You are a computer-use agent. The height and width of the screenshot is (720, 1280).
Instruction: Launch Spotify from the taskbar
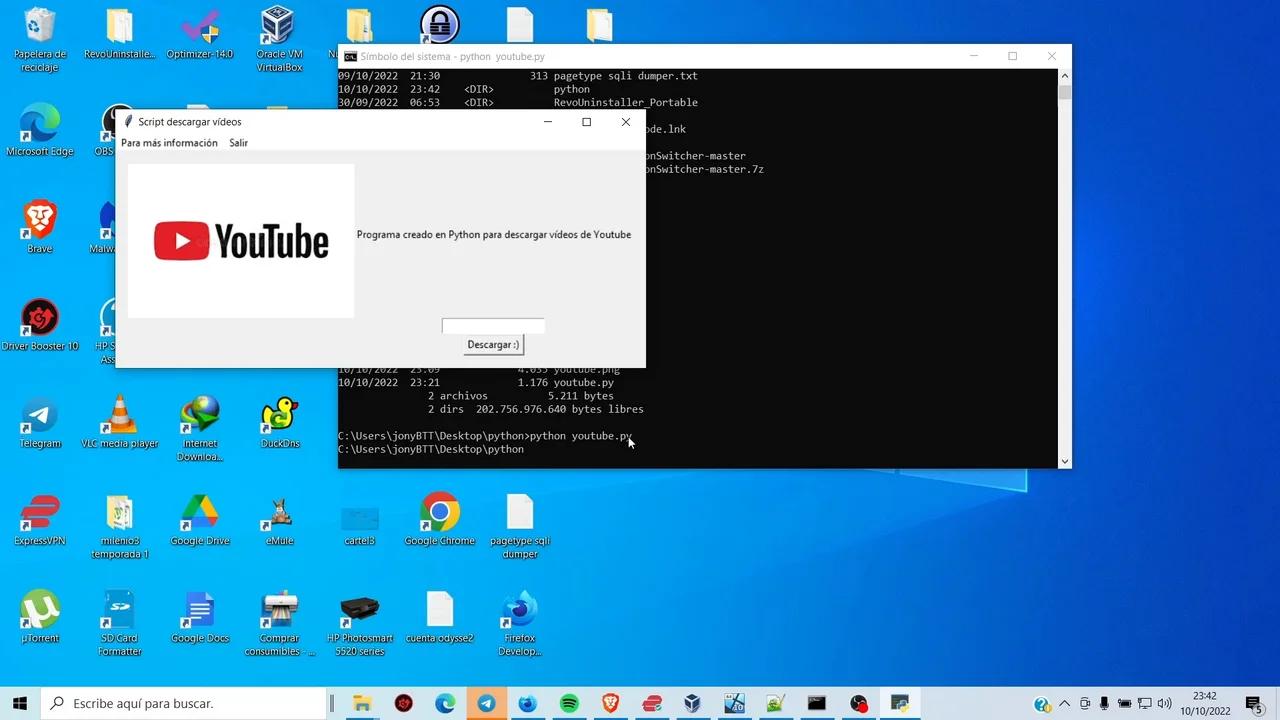[x=569, y=703]
